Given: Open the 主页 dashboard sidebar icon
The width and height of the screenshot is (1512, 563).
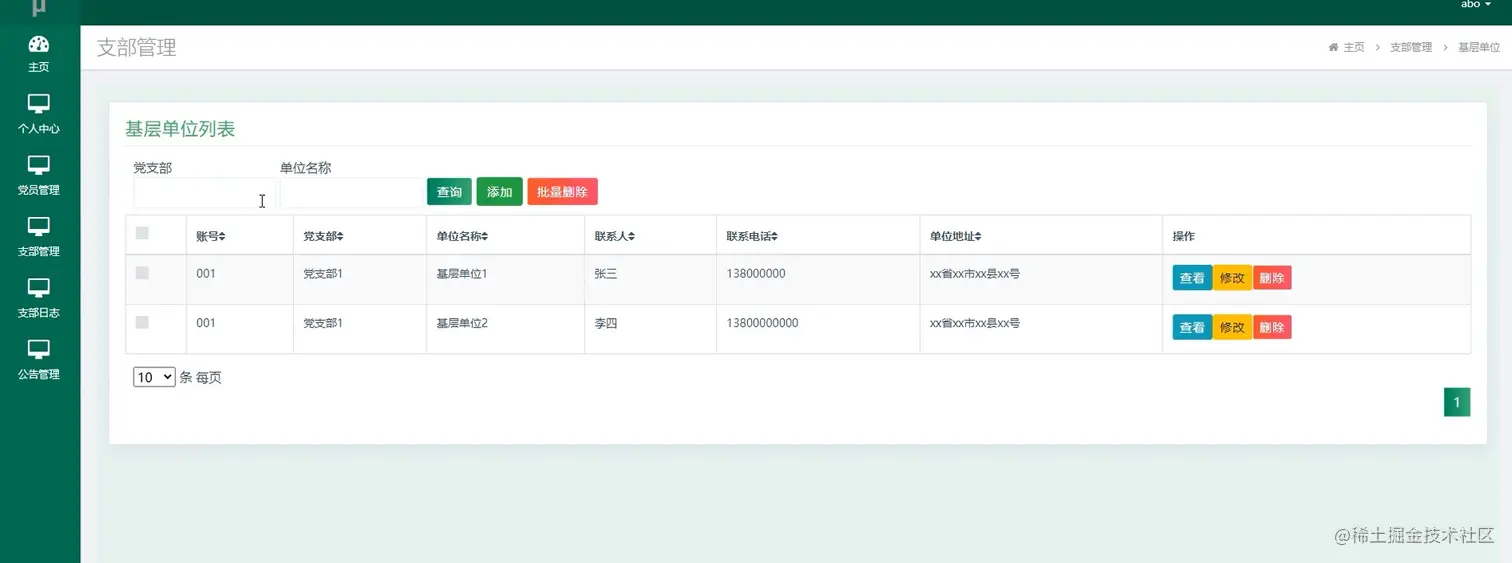Looking at the screenshot, I should coord(39,54).
